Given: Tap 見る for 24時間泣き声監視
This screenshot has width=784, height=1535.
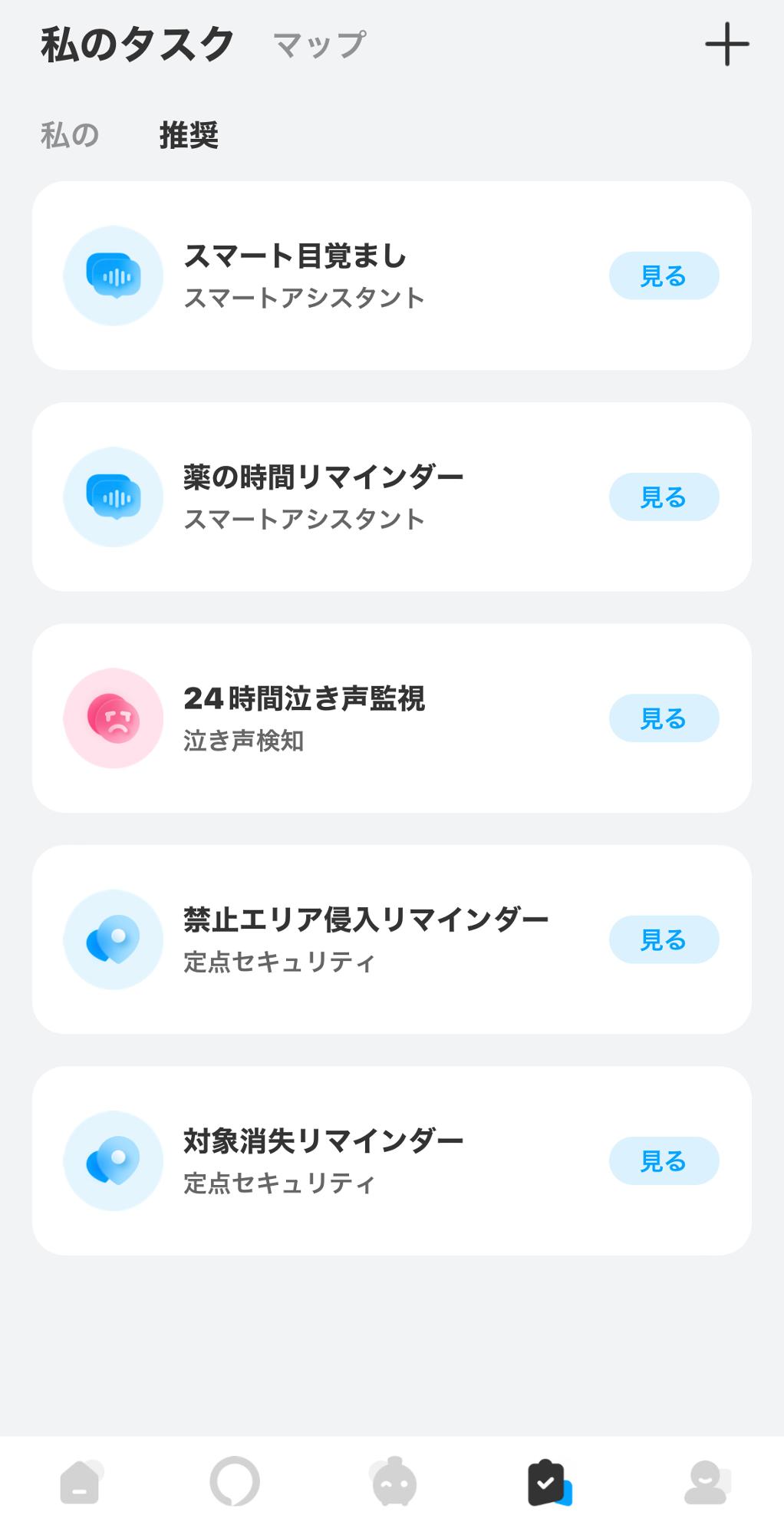Looking at the screenshot, I should click(x=664, y=718).
